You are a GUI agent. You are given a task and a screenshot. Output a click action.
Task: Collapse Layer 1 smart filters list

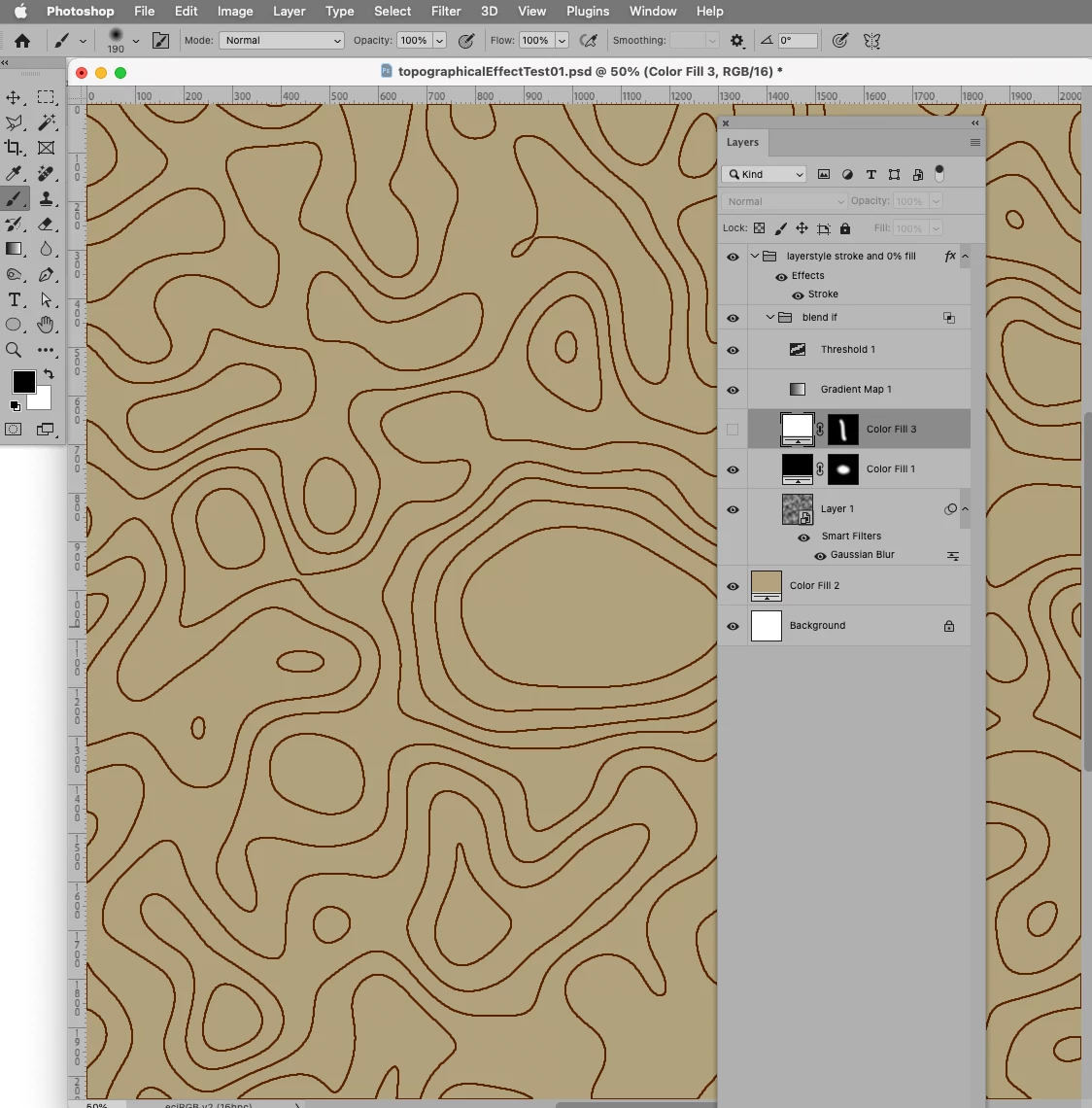[965, 508]
